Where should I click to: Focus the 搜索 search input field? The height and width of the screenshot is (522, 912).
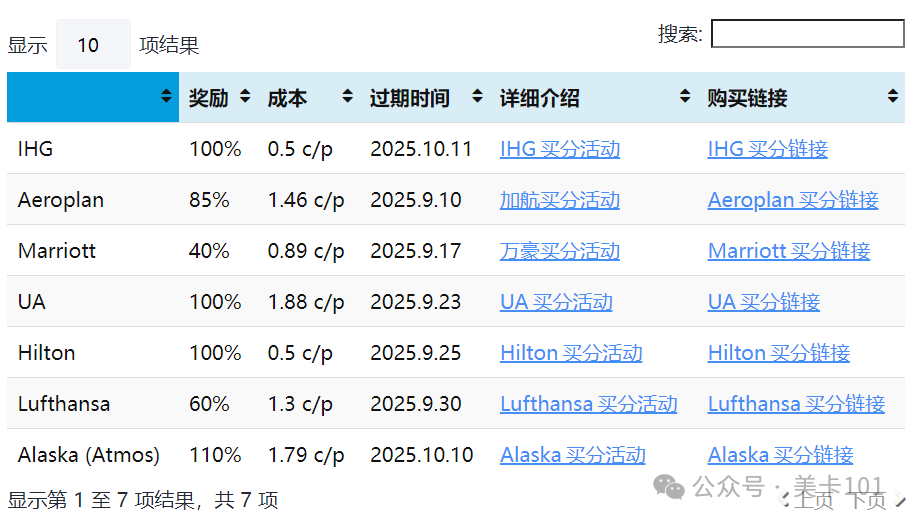click(808, 33)
